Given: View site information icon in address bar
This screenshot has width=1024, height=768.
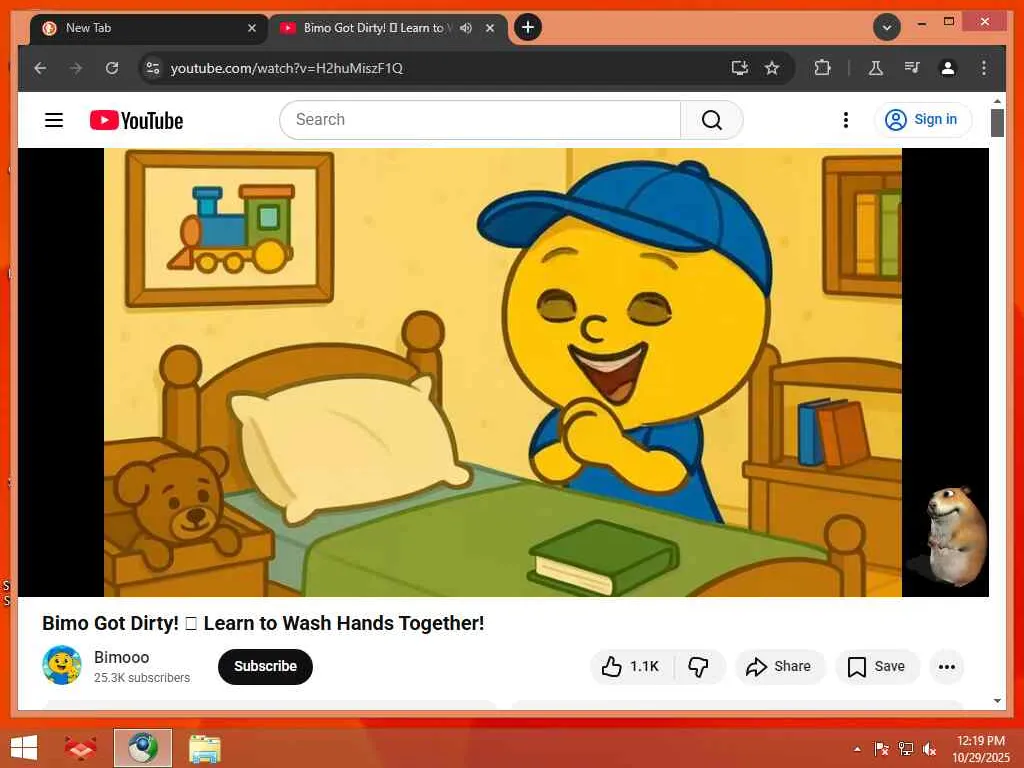Looking at the screenshot, I should pos(153,68).
